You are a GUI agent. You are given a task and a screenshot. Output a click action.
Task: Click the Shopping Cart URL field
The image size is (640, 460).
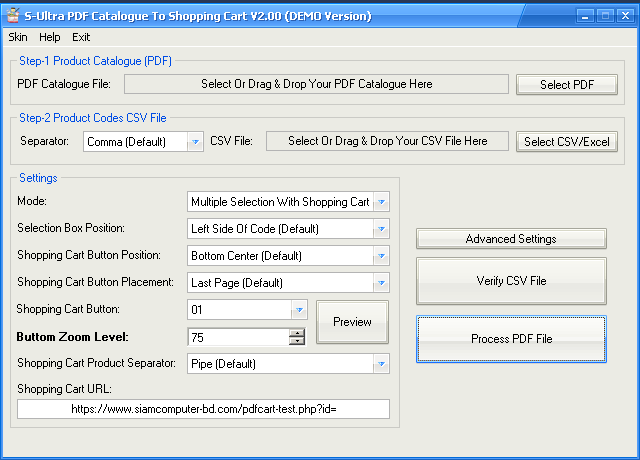point(203,409)
